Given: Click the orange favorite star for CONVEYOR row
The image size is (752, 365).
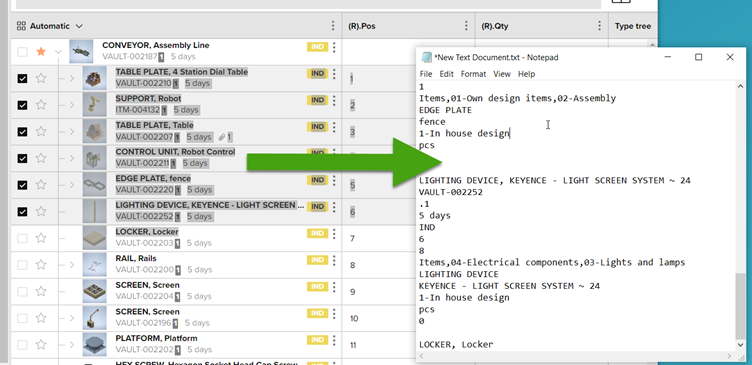Looking at the screenshot, I should pyautogui.click(x=41, y=52).
